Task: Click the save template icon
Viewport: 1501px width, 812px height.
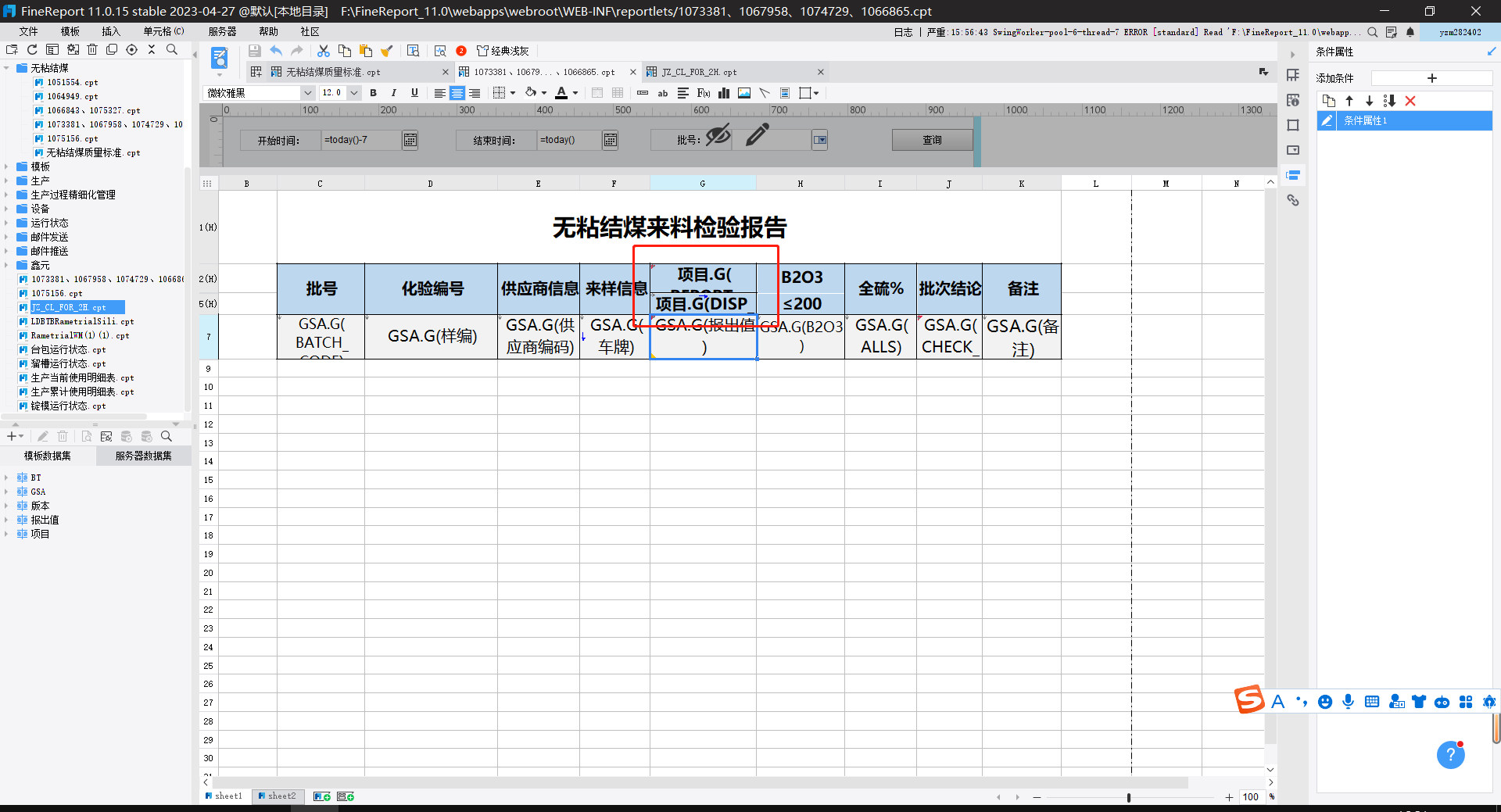Action: tap(255, 51)
